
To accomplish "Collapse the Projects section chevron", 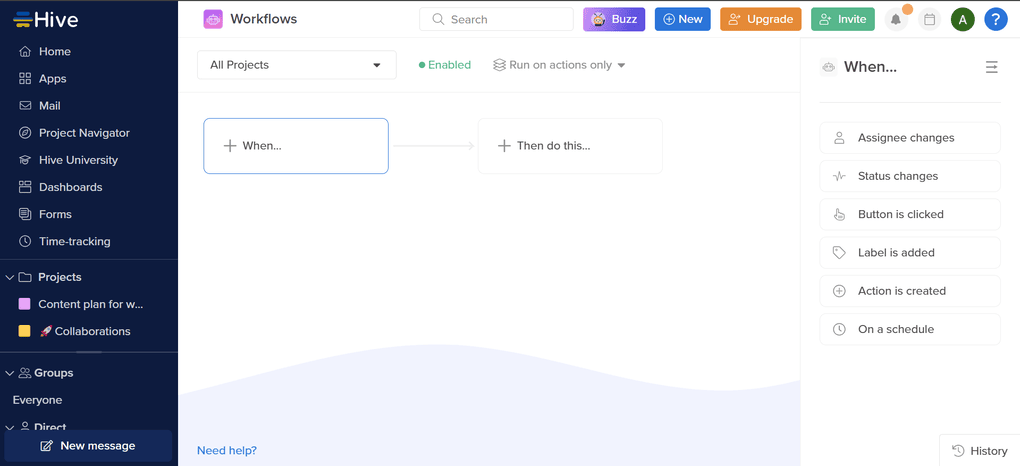I will coord(10,277).
